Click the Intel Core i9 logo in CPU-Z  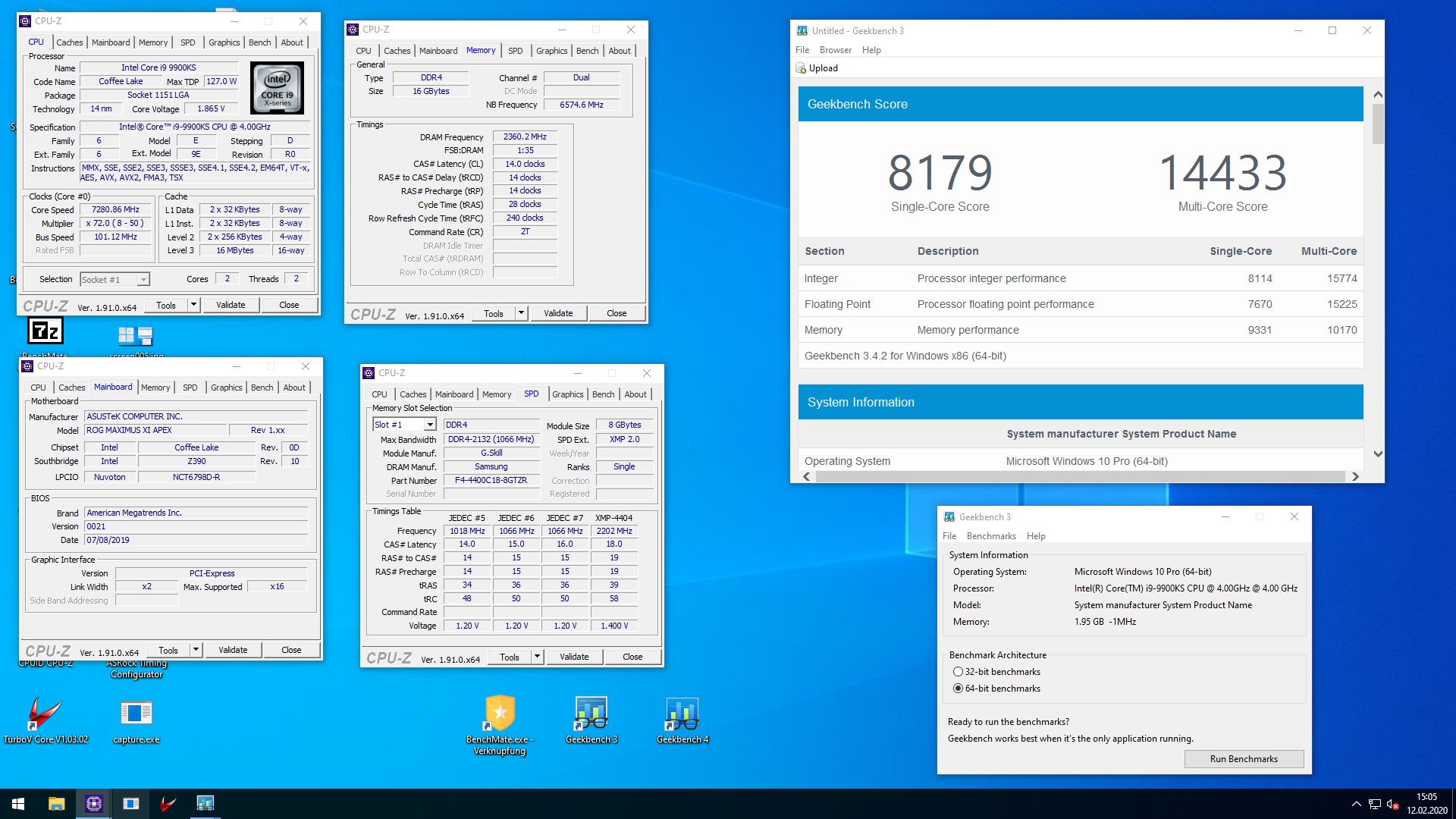278,88
